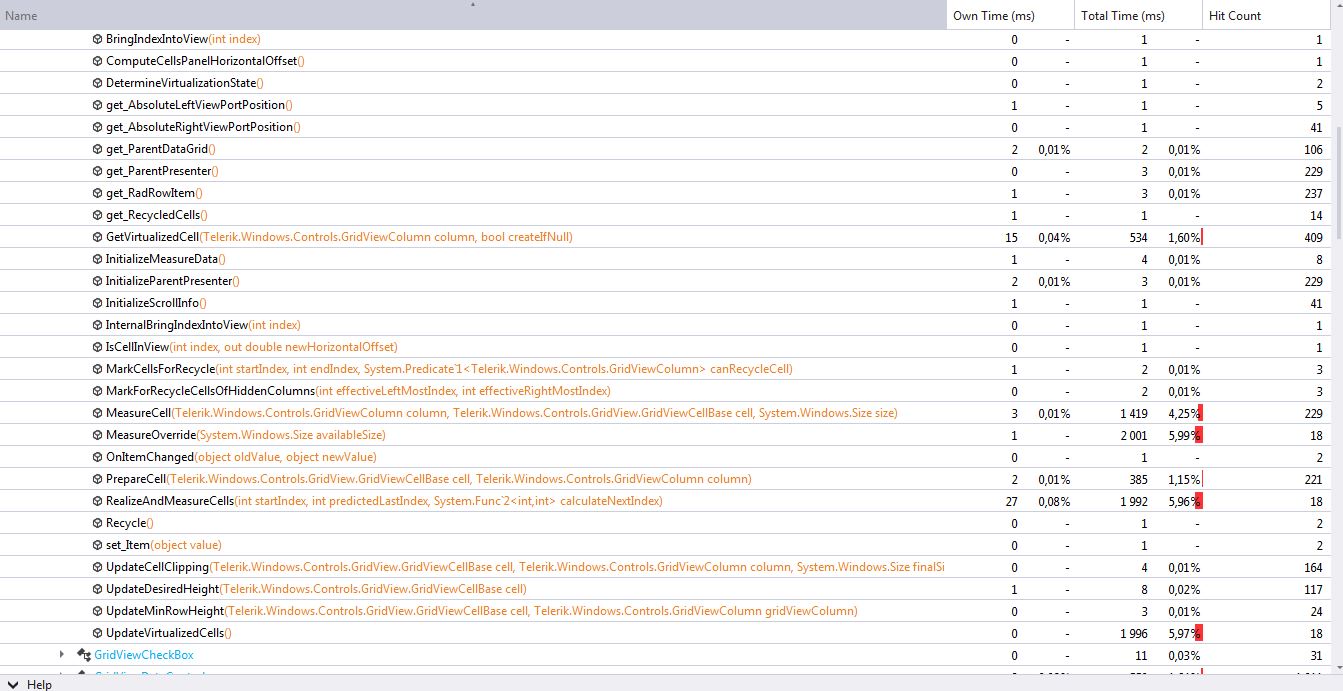Click the method icon beside get_ParentPresenter

click(x=97, y=171)
